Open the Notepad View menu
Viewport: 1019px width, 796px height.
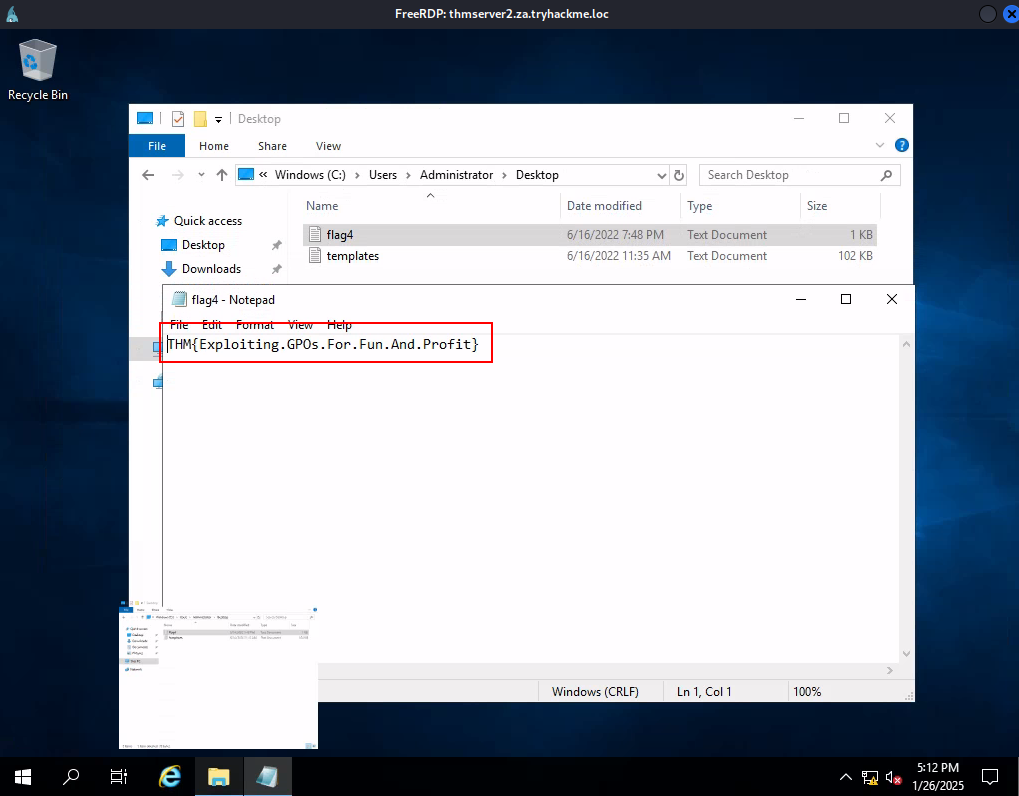(300, 324)
